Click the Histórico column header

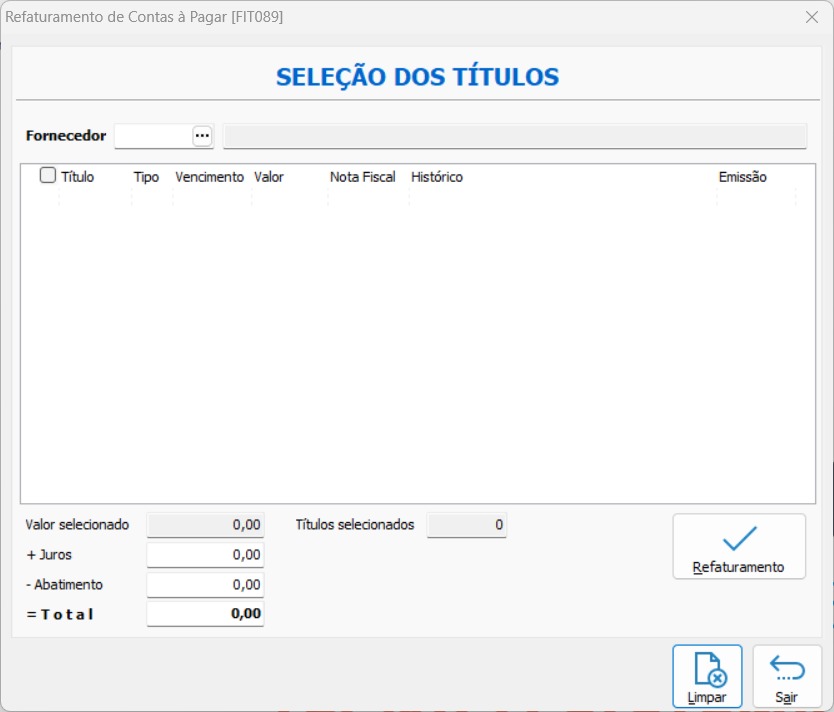pos(437,177)
